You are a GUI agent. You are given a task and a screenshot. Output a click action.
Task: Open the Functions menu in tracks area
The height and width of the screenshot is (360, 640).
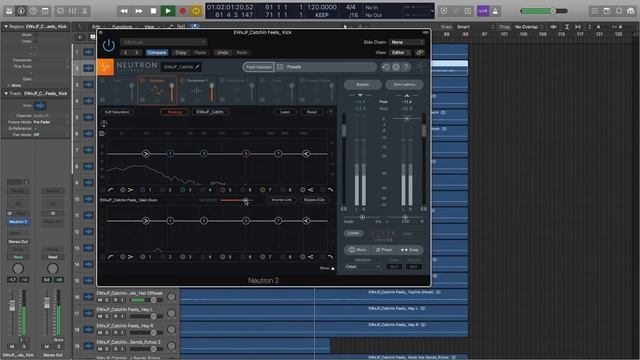(x=122, y=27)
